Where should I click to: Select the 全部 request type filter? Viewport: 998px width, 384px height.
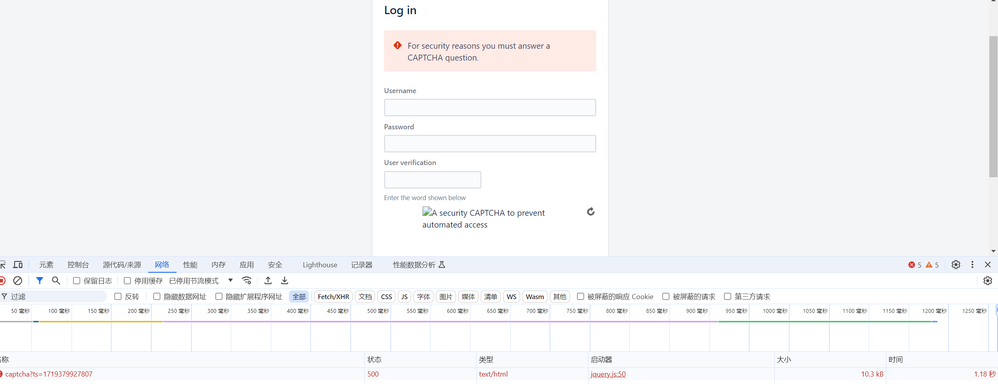point(299,297)
